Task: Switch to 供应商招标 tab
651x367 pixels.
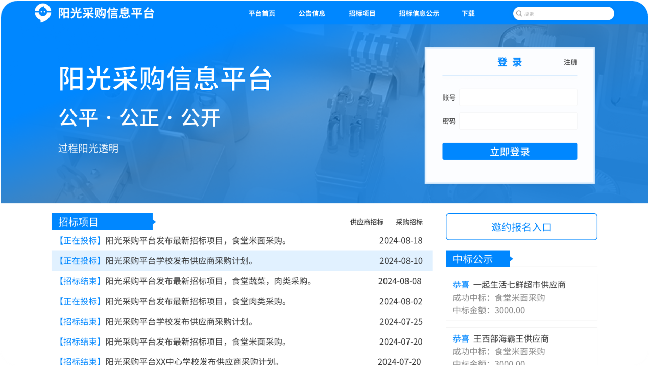Action: pyautogui.click(x=366, y=222)
